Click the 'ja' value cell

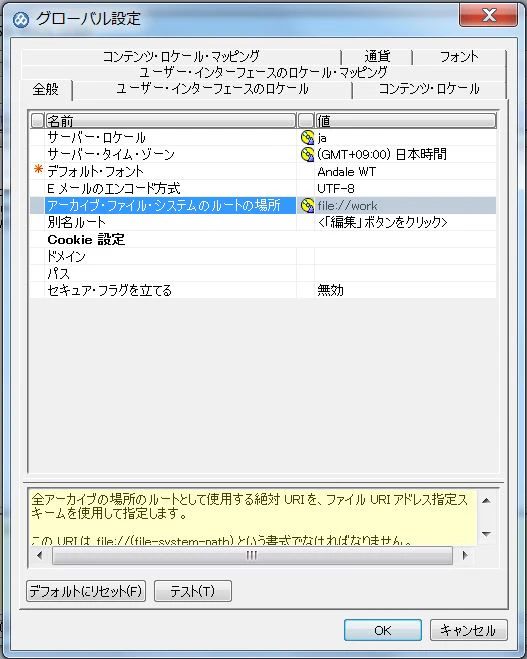click(x=406, y=137)
